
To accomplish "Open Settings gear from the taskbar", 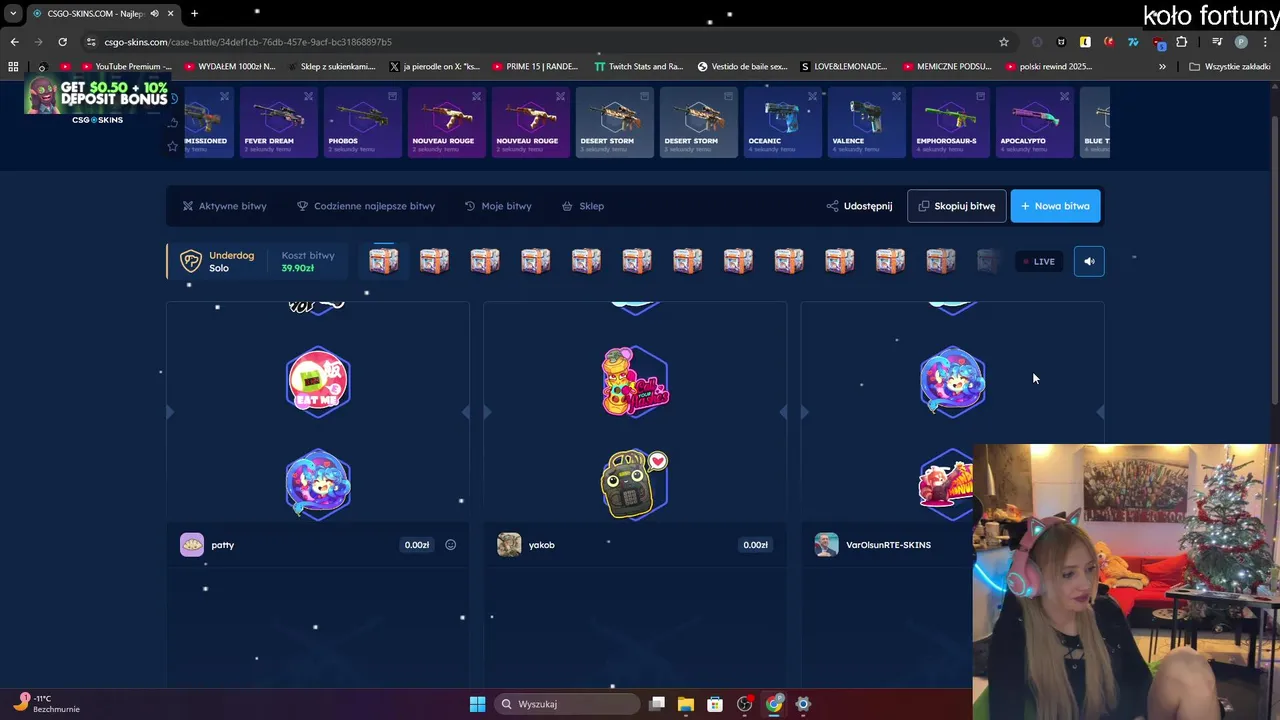I will (803, 704).
